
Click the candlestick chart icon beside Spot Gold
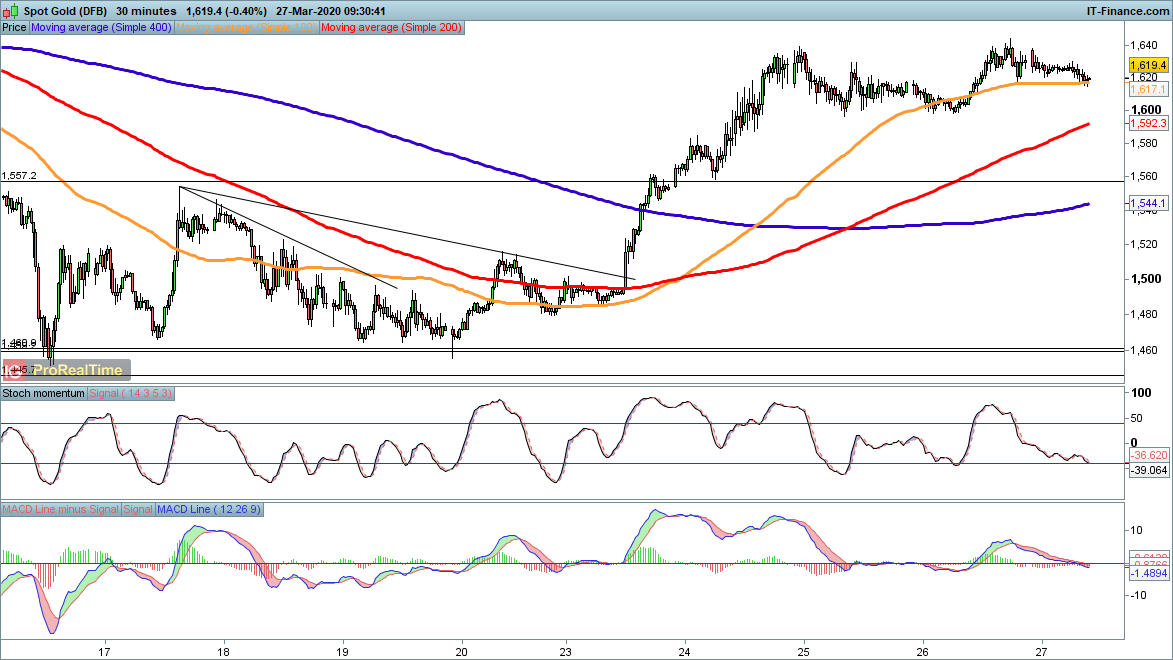point(10,11)
